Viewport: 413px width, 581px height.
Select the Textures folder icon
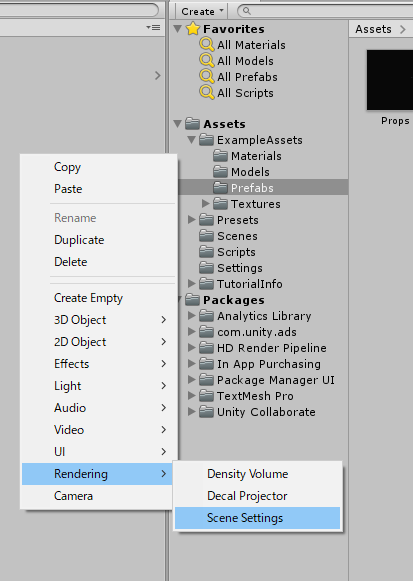[x=220, y=203]
